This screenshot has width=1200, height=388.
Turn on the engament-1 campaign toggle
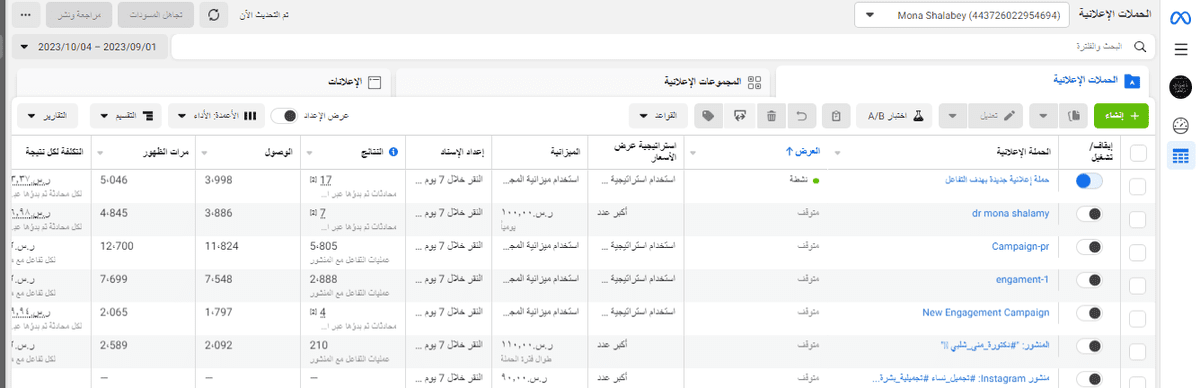[1089, 280]
